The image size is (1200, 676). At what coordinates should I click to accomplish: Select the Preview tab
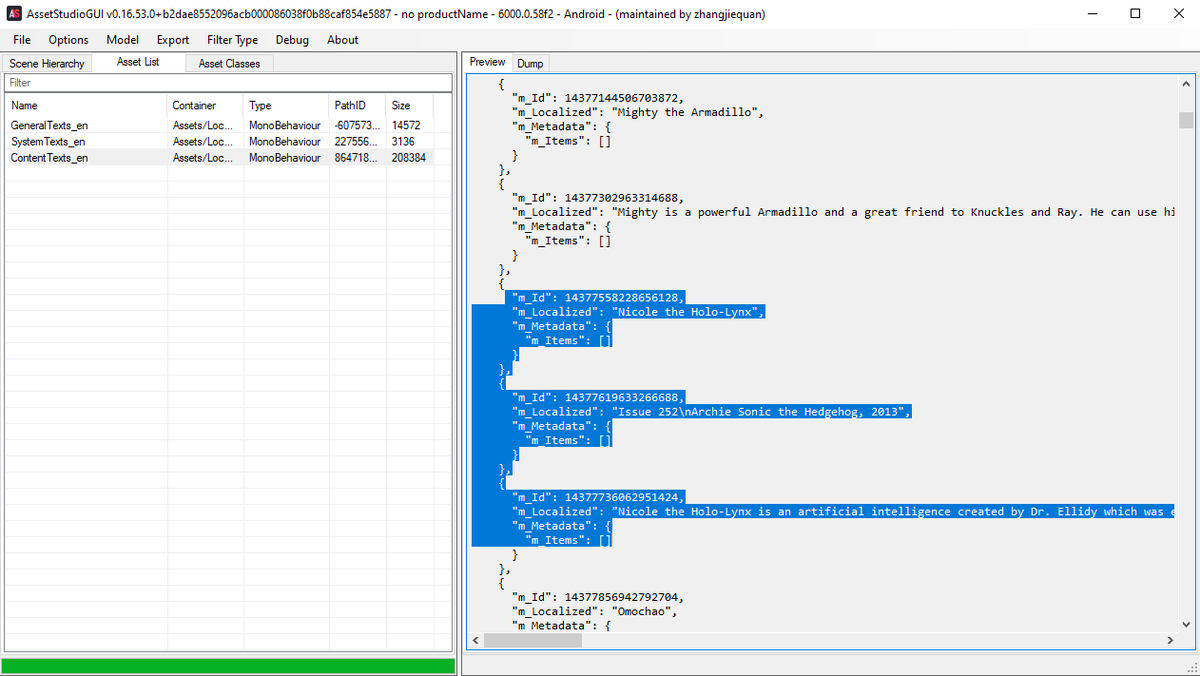[x=488, y=62]
